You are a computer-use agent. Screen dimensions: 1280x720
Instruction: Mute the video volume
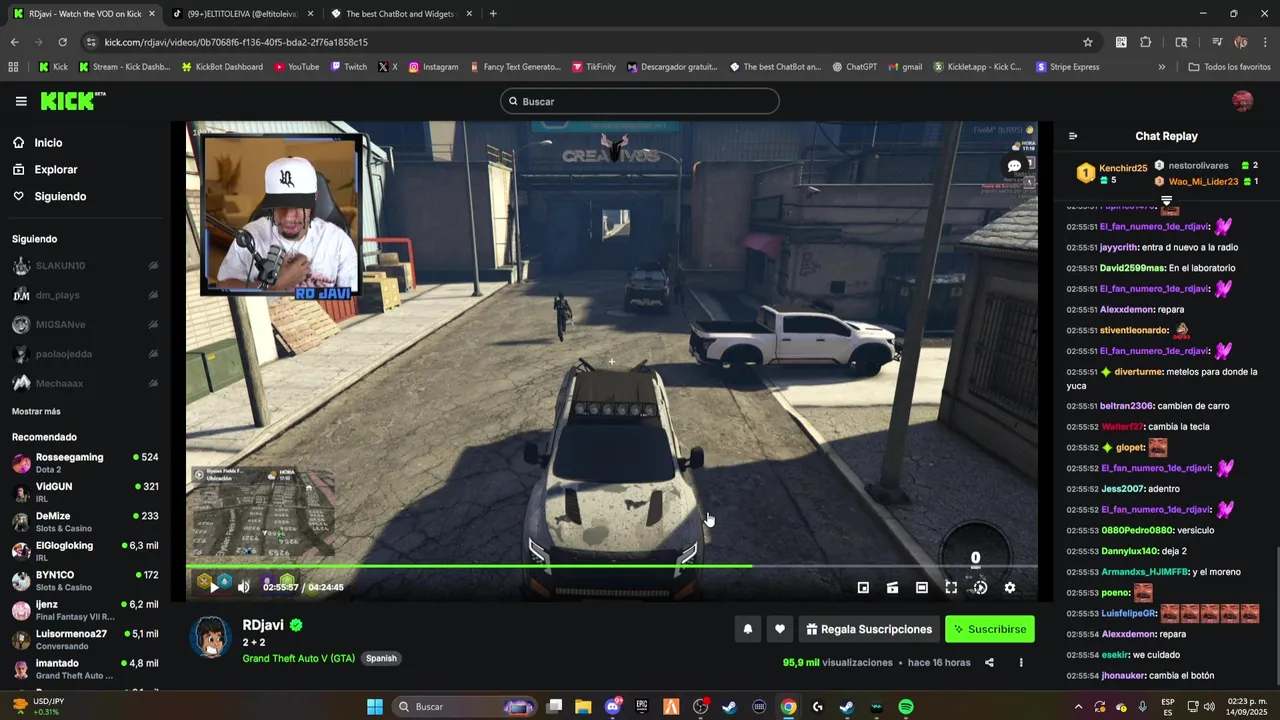(243, 587)
